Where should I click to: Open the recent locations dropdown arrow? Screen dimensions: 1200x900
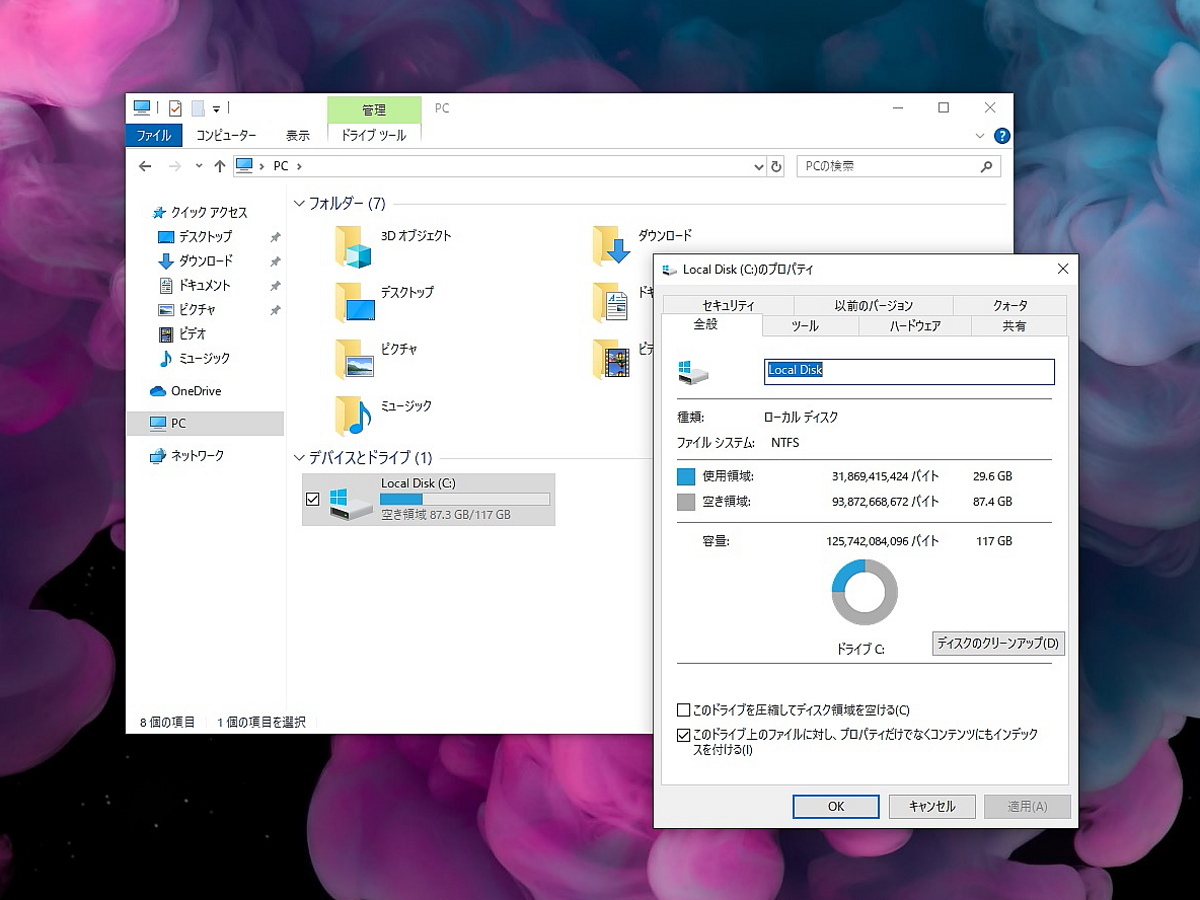click(198, 166)
